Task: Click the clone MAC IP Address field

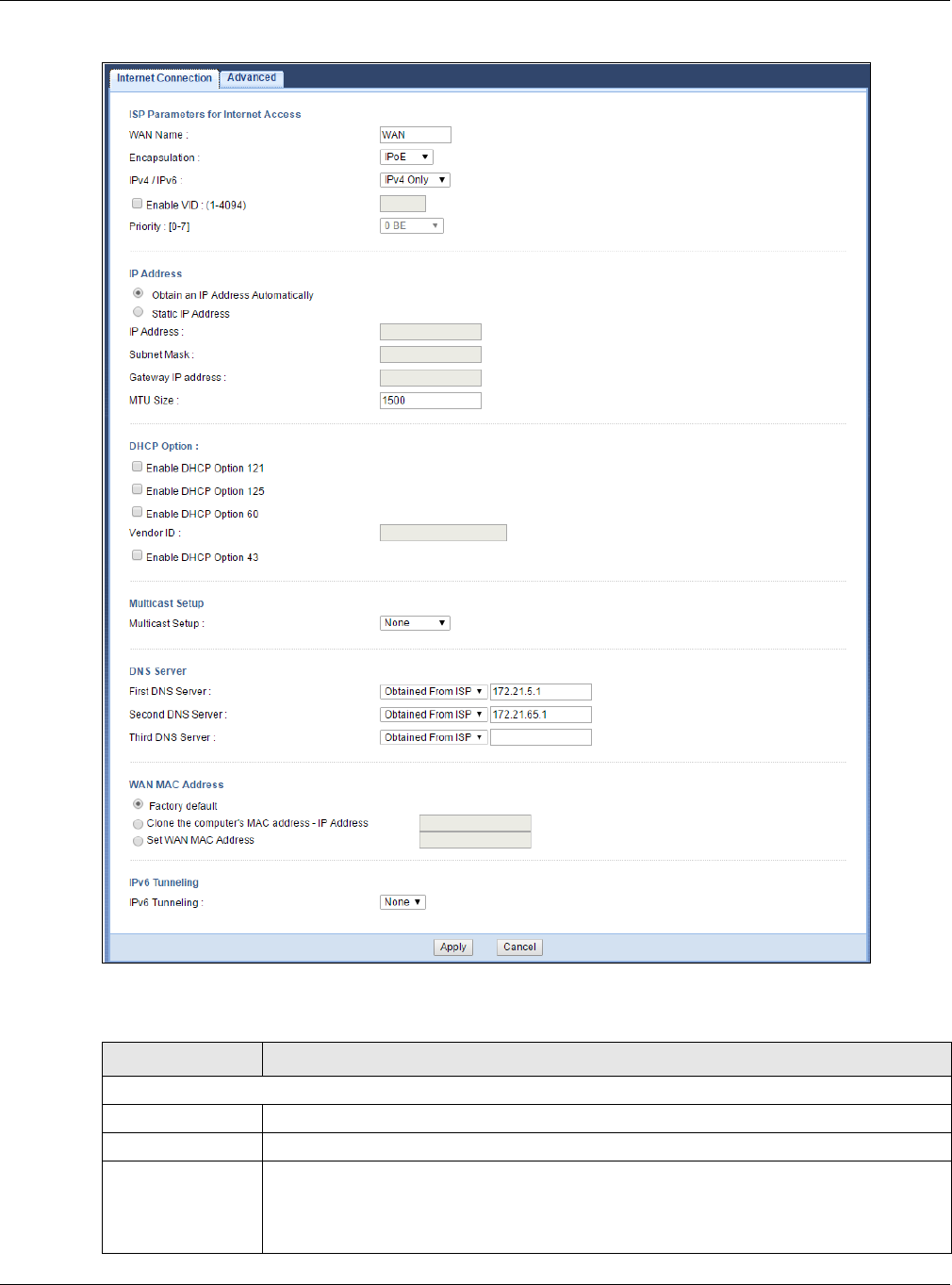Action: (475, 823)
